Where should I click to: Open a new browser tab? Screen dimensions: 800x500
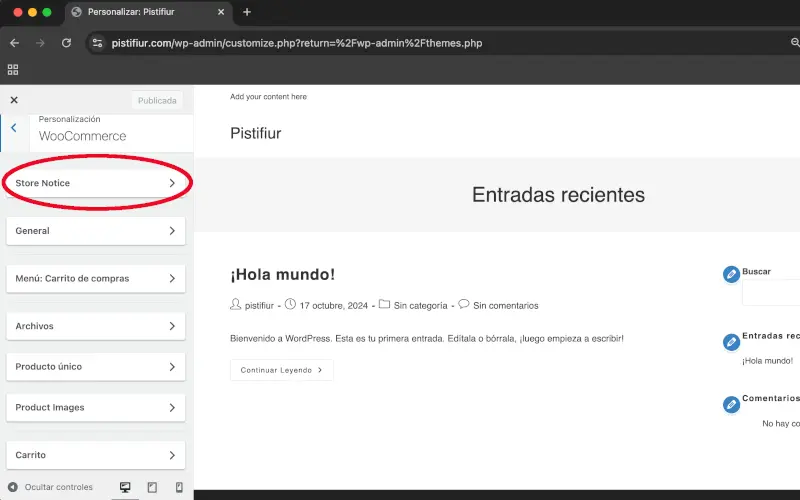(247, 12)
